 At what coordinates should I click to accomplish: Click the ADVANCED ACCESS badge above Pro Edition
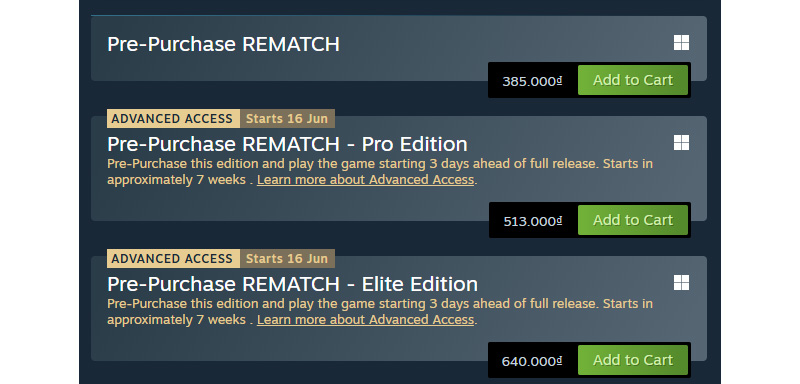(x=173, y=118)
